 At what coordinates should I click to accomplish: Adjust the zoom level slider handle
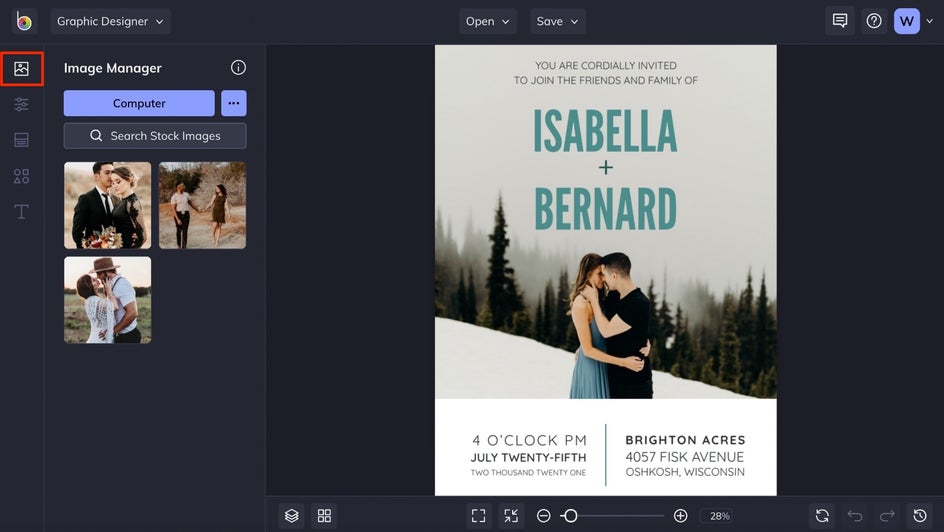570,516
